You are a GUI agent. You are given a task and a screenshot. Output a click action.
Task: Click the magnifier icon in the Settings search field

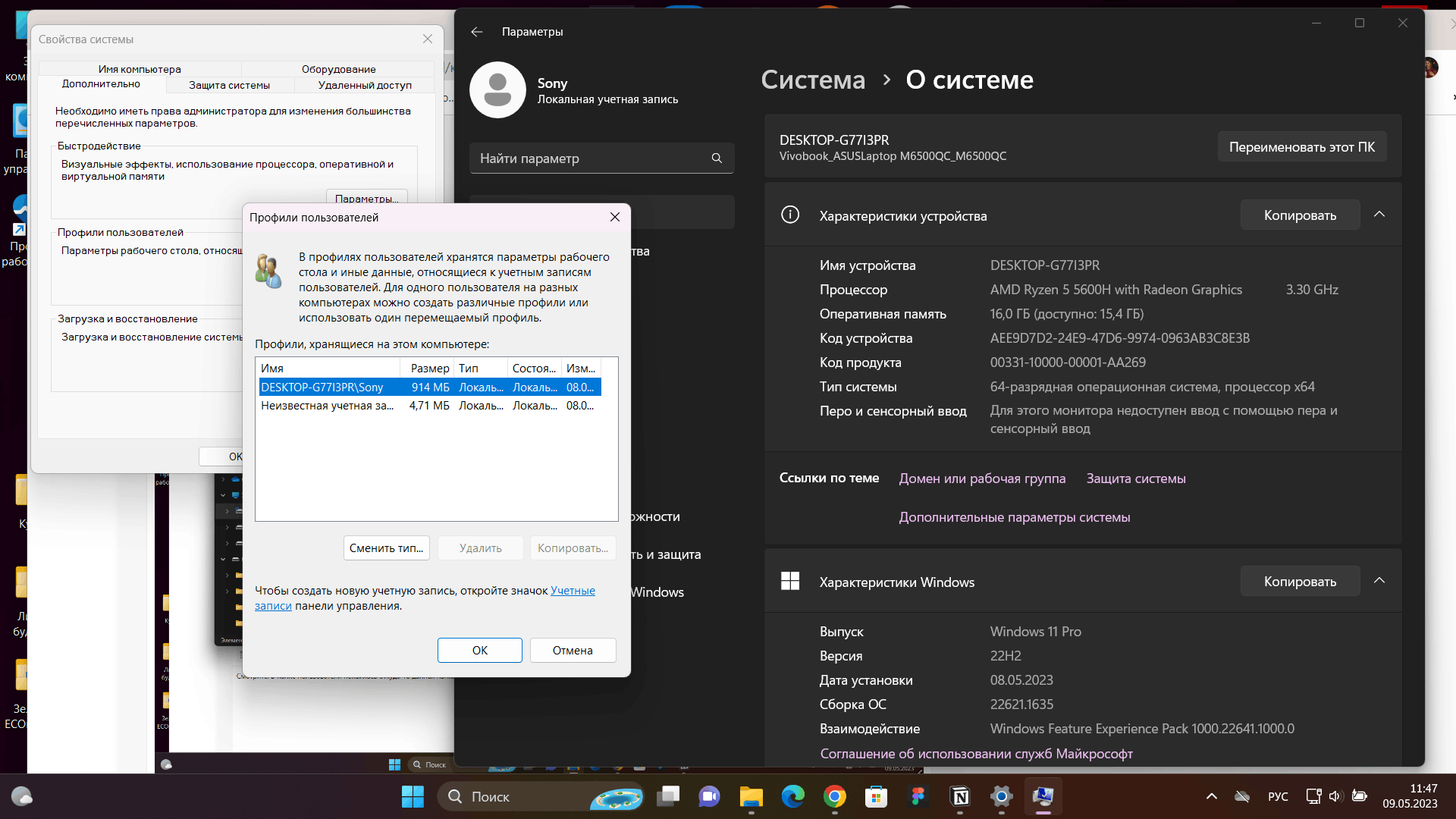point(717,158)
